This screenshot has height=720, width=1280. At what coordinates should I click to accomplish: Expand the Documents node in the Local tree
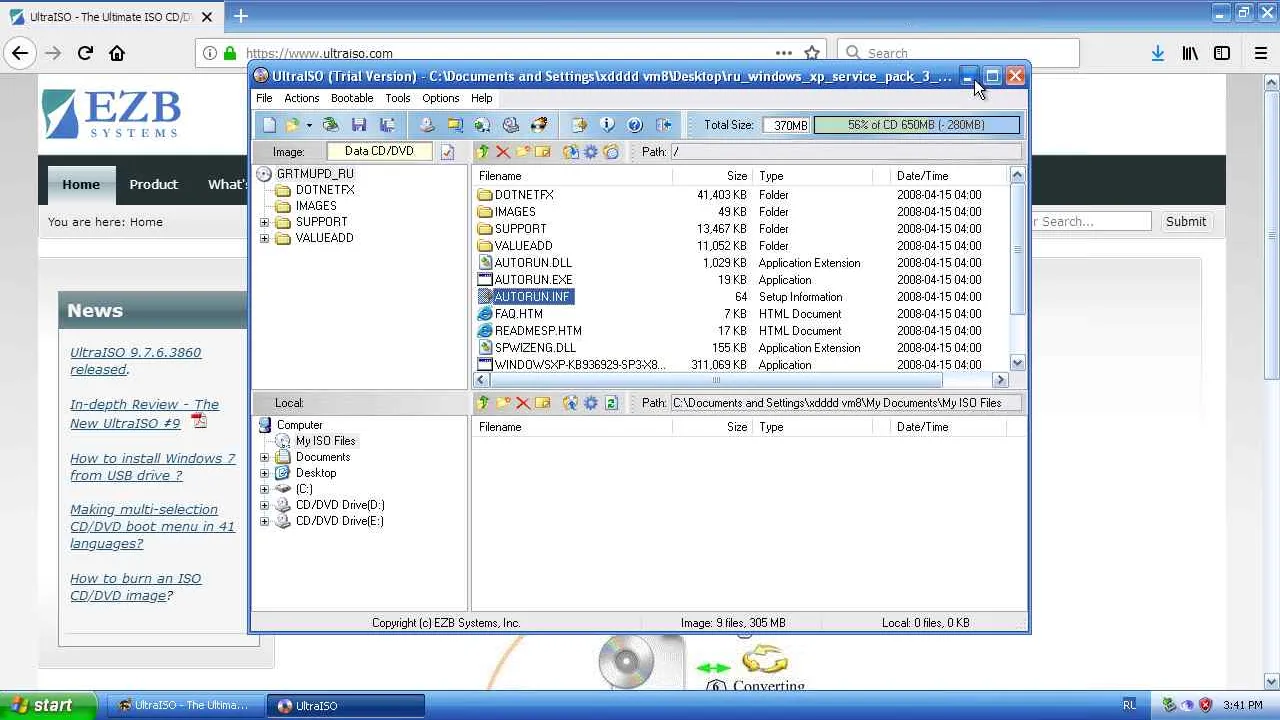pos(264,457)
